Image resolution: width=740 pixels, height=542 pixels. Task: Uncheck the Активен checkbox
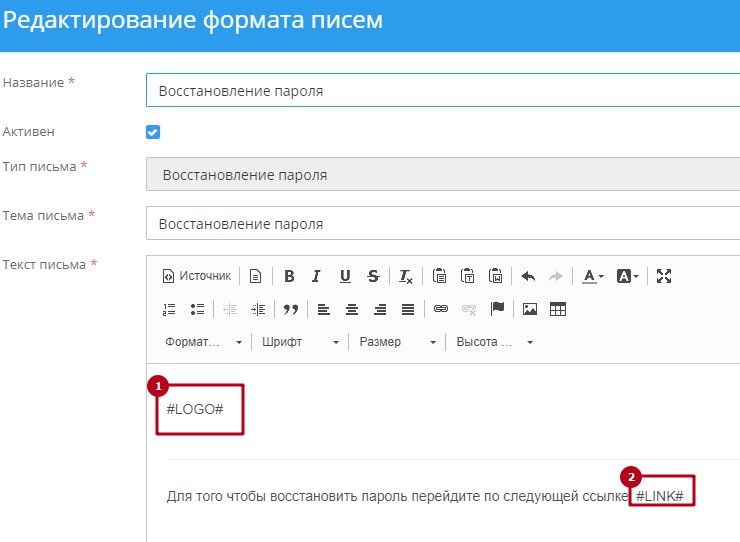pos(153,132)
